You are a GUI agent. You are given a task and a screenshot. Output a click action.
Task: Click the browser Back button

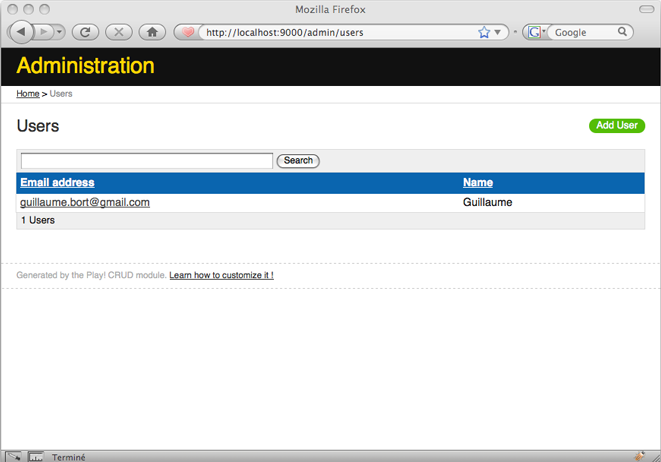[21, 32]
